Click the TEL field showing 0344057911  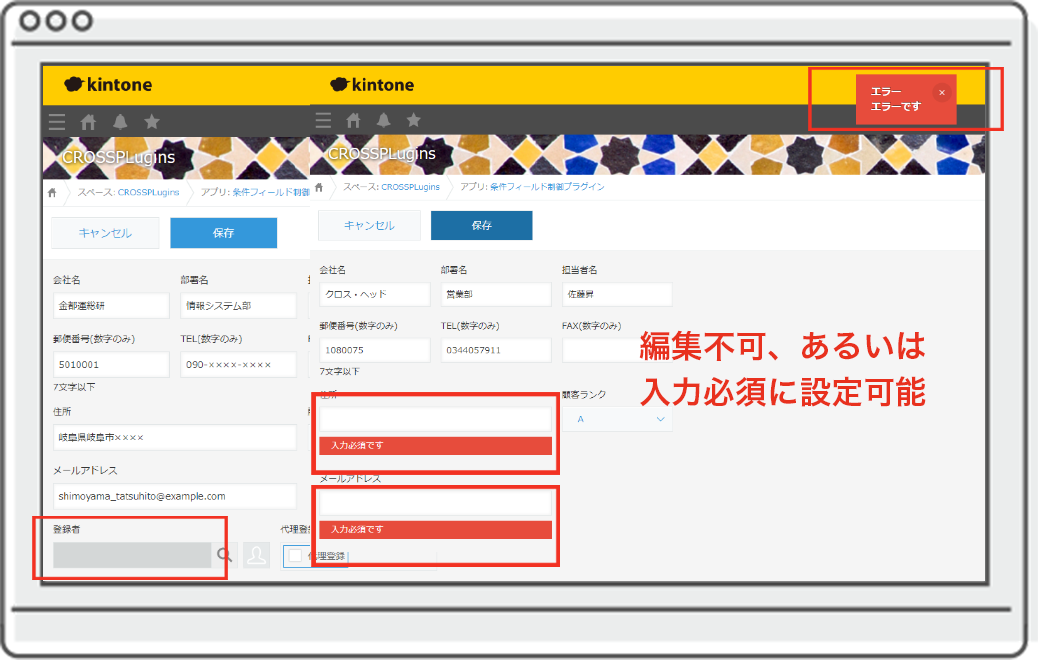(495, 351)
